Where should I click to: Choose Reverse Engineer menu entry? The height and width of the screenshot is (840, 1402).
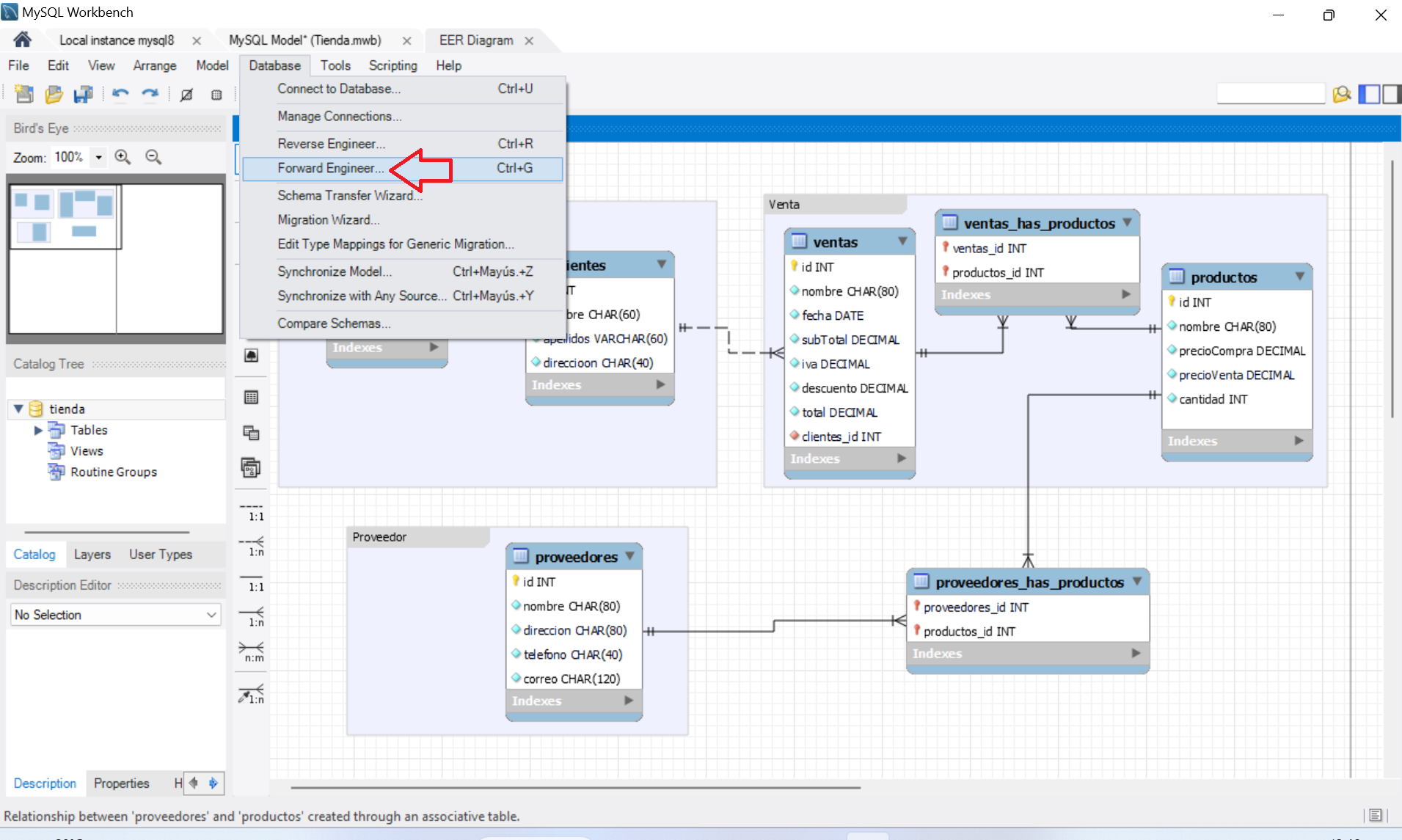point(402,144)
